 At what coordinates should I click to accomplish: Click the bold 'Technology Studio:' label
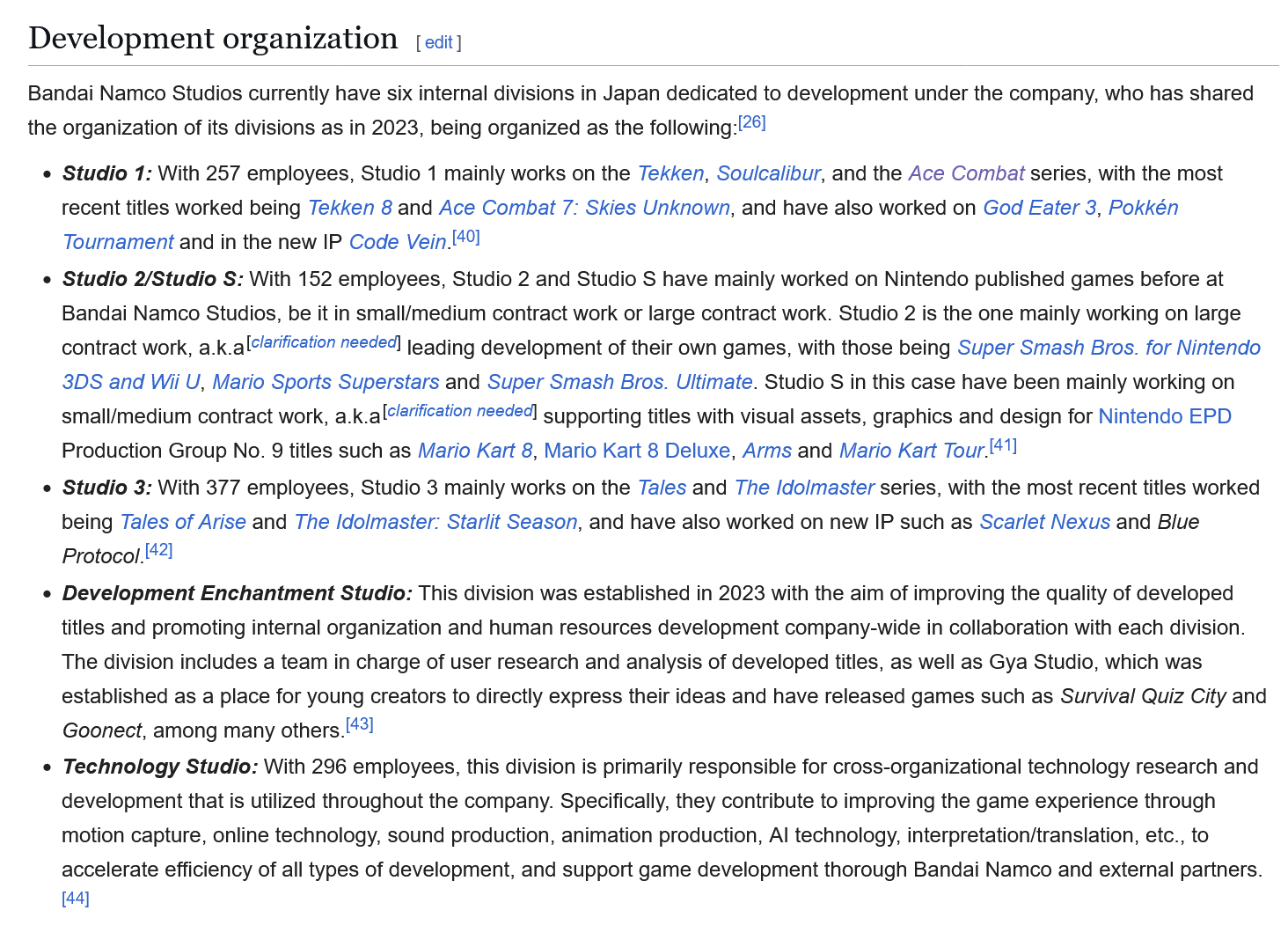[x=160, y=767]
